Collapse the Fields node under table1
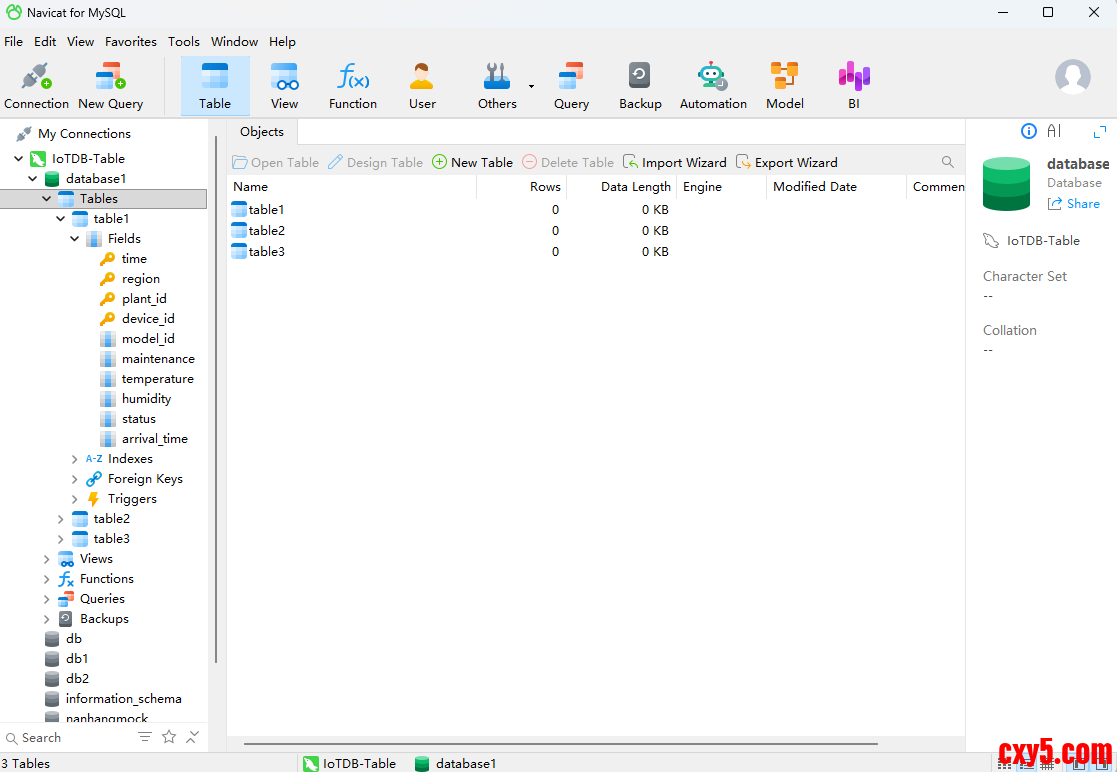This screenshot has height=772, width=1117. coord(75,239)
